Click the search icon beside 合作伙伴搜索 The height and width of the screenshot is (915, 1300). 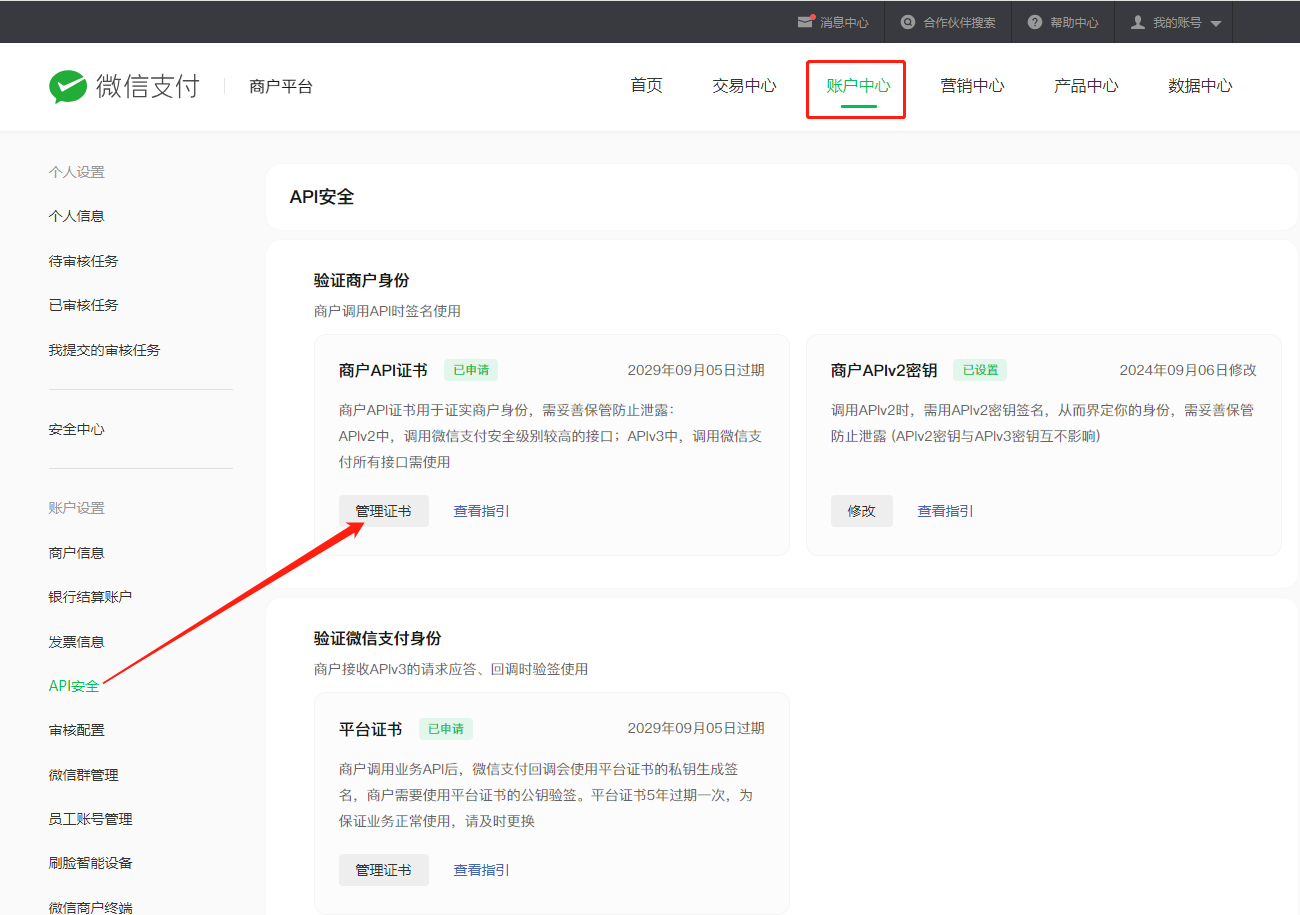click(x=908, y=22)
